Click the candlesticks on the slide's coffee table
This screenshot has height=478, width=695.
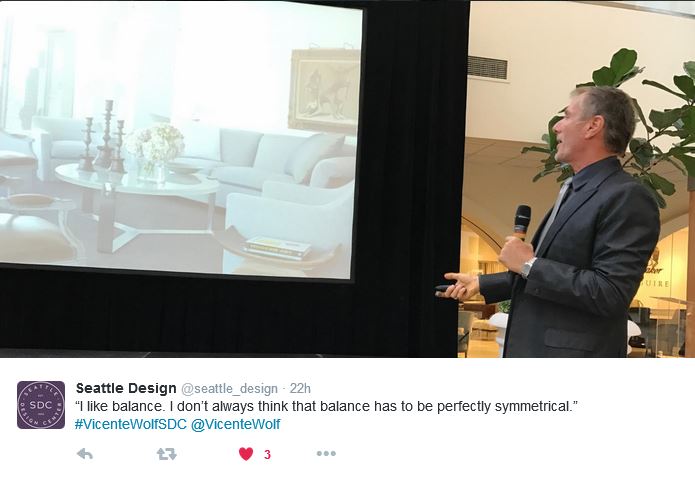pos(103,136)
